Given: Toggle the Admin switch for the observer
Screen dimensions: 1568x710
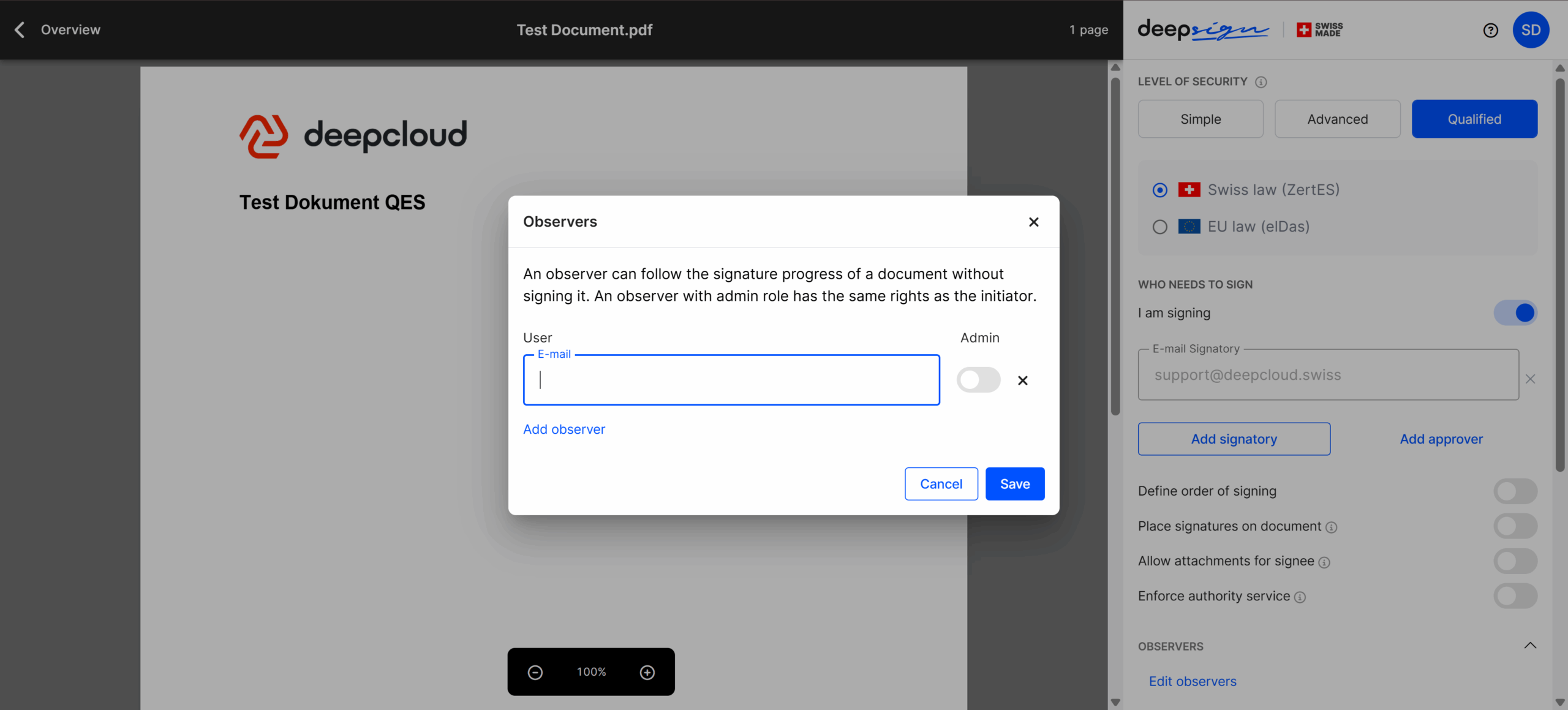Looking at the screenshot, I should click(978, 380).
